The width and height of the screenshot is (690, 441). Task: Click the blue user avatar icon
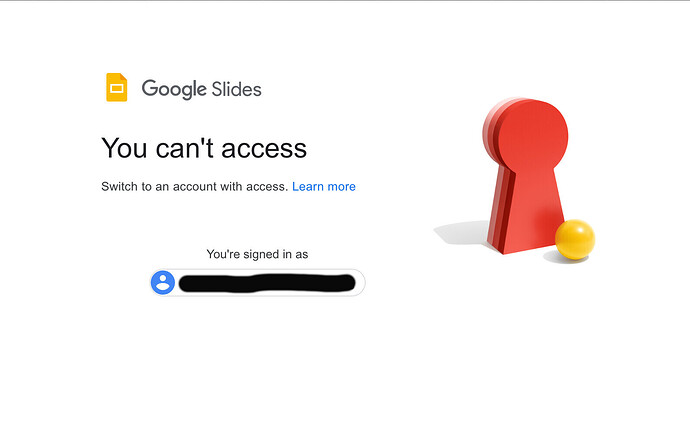tap(163, 283)
